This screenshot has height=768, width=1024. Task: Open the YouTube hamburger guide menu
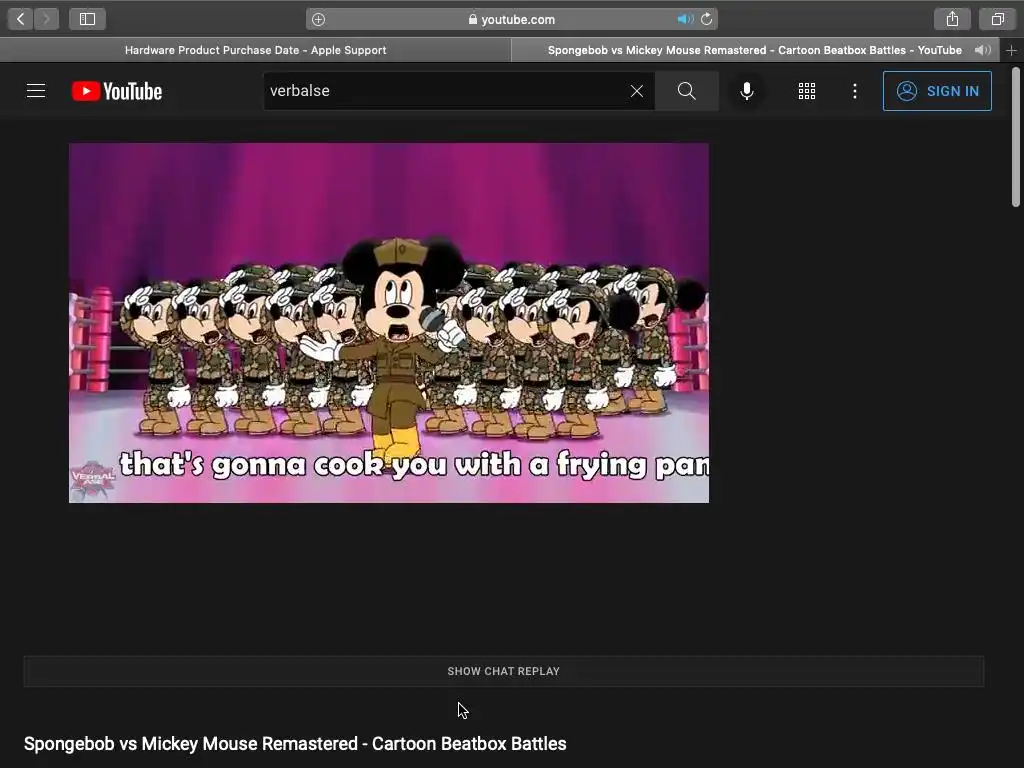(x=36, y=91)
